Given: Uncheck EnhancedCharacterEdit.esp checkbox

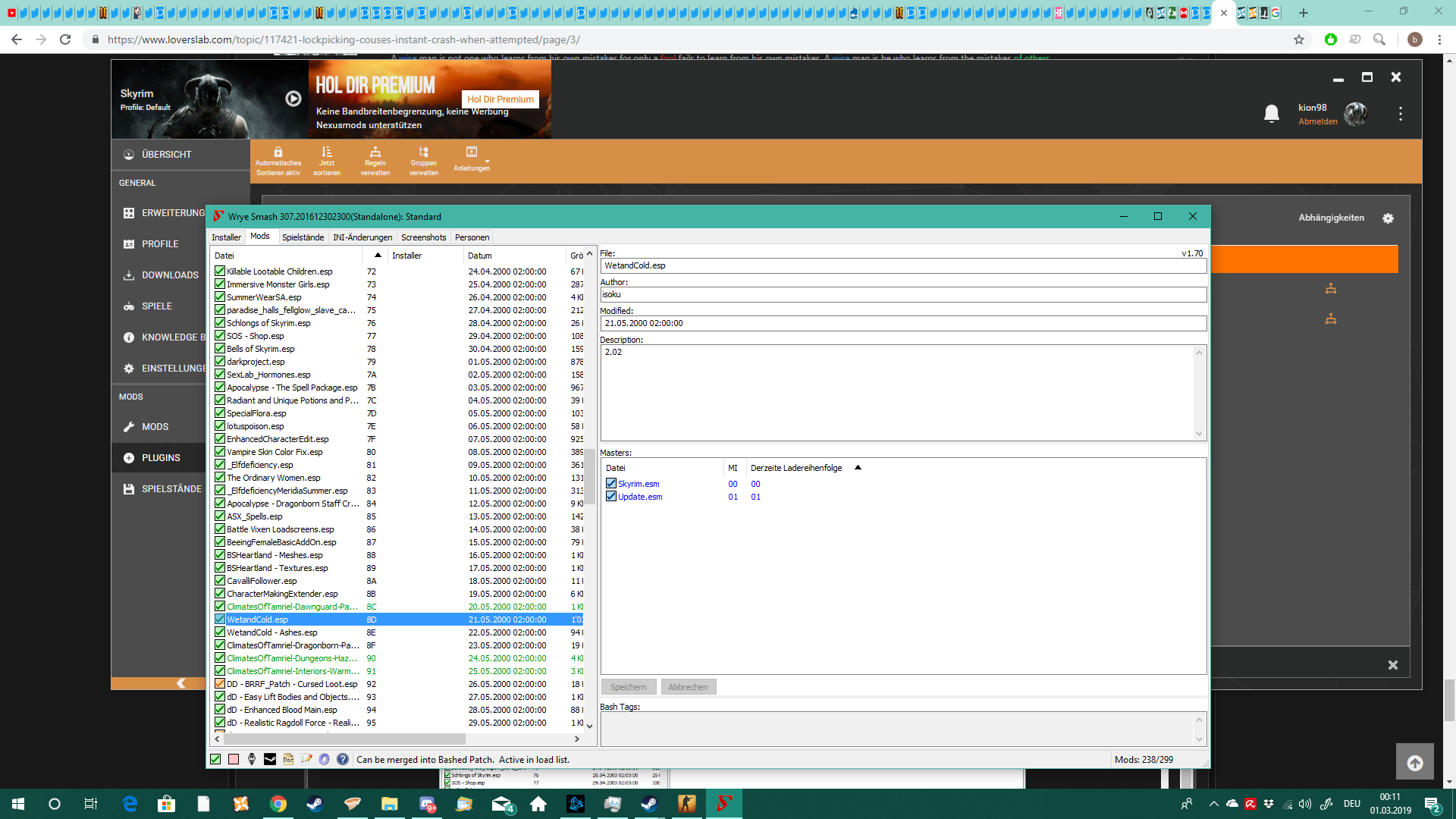Looking at the screenshot, I should [x=220, y=438].
